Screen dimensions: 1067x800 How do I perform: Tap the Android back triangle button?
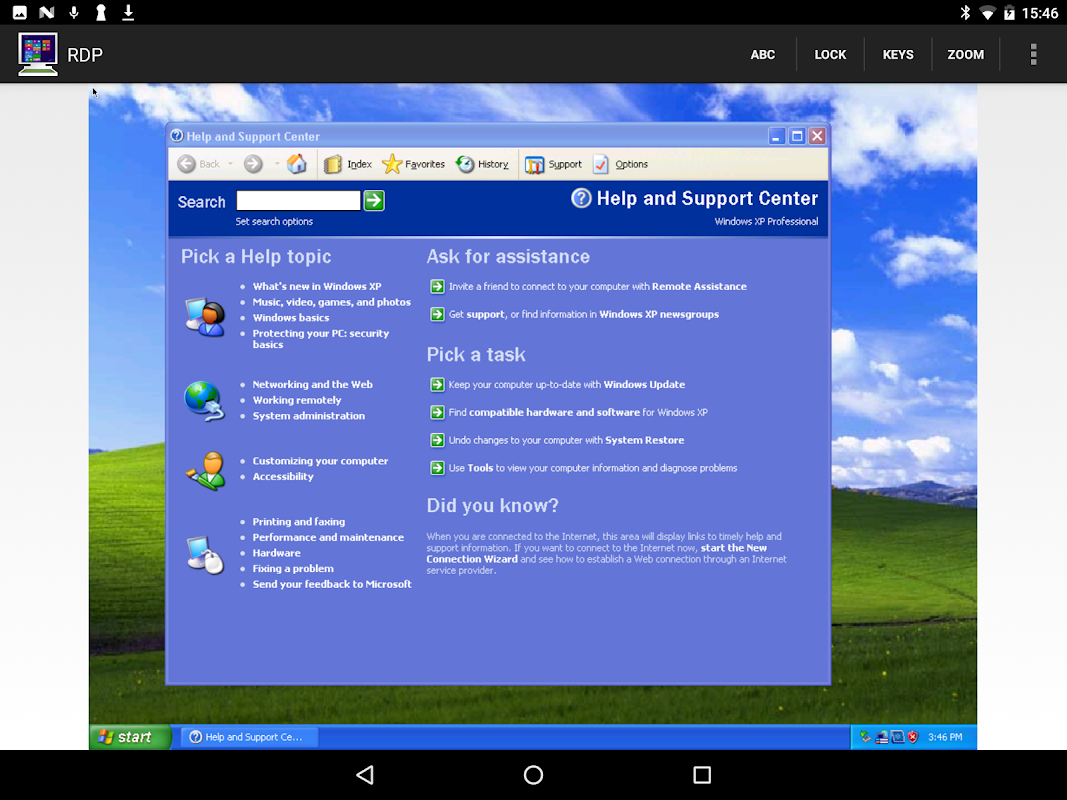(x=365, y=775)
